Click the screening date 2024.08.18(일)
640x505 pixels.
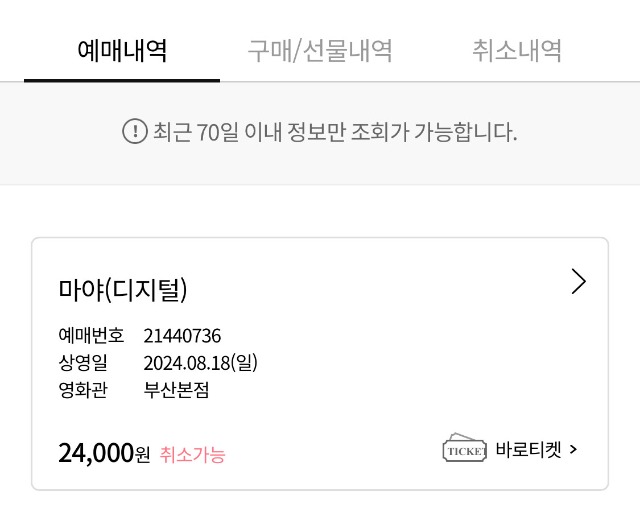tap(200, 363)
